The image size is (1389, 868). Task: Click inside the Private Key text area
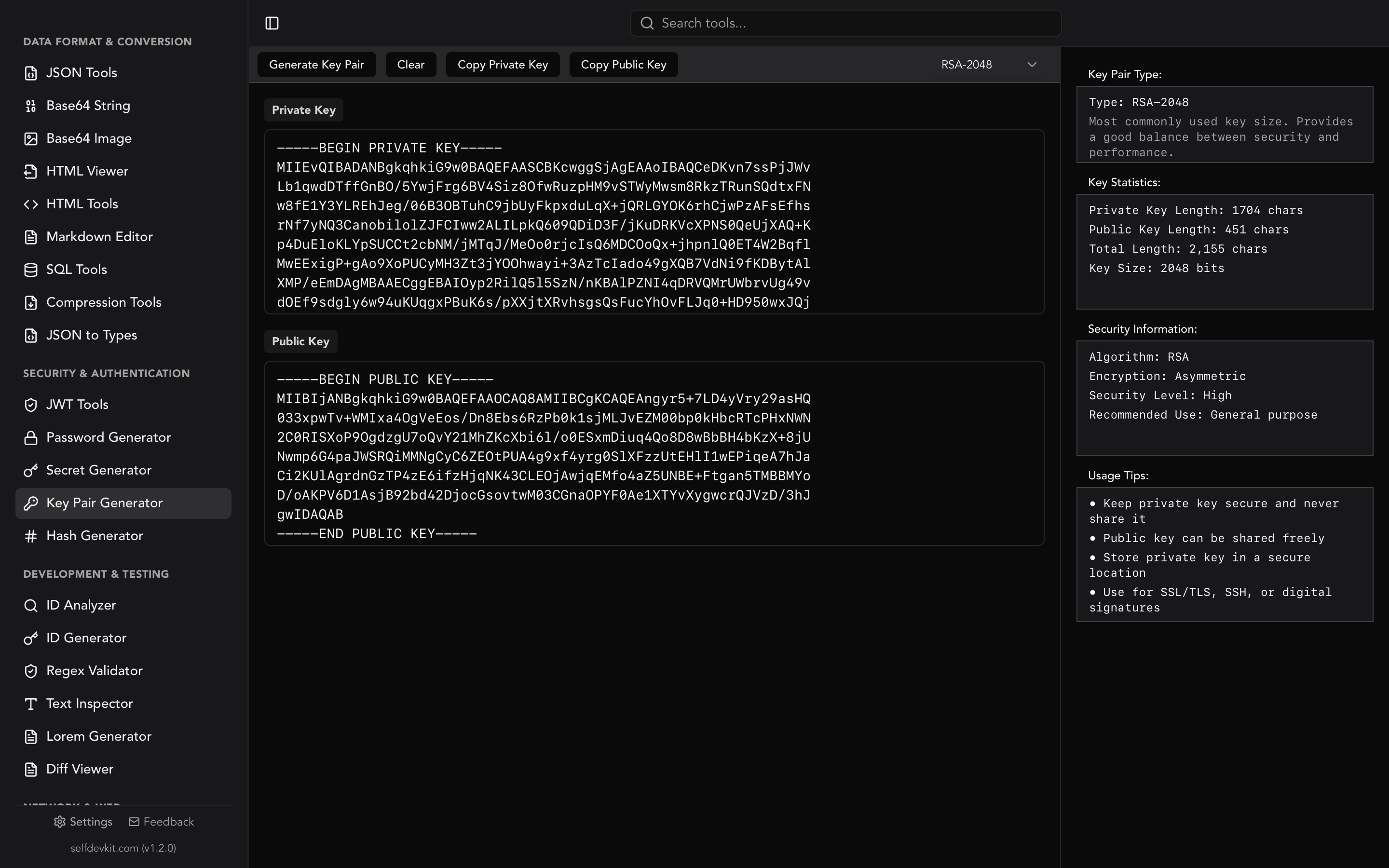click(x=654, y=222)
